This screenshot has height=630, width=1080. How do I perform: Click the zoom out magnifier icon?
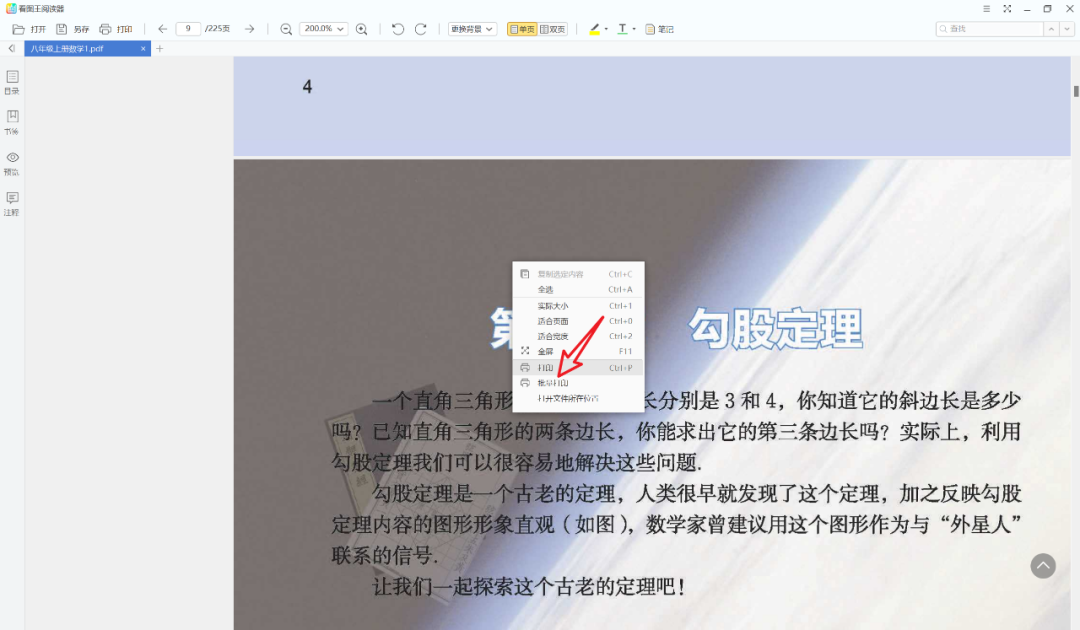(x=286, y=29)
